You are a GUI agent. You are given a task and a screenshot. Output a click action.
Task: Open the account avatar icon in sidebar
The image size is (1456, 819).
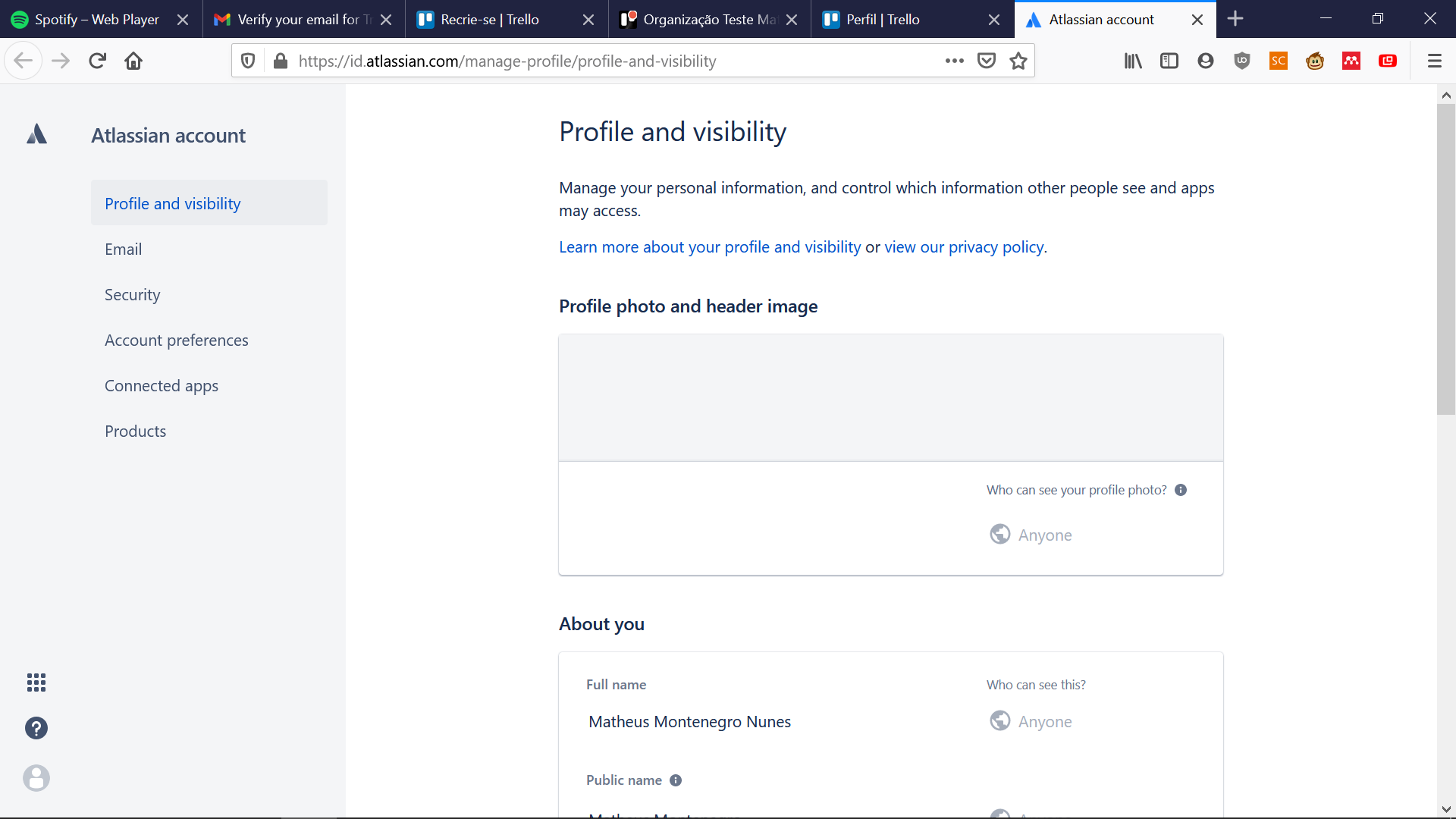click(x=36, y=778)
